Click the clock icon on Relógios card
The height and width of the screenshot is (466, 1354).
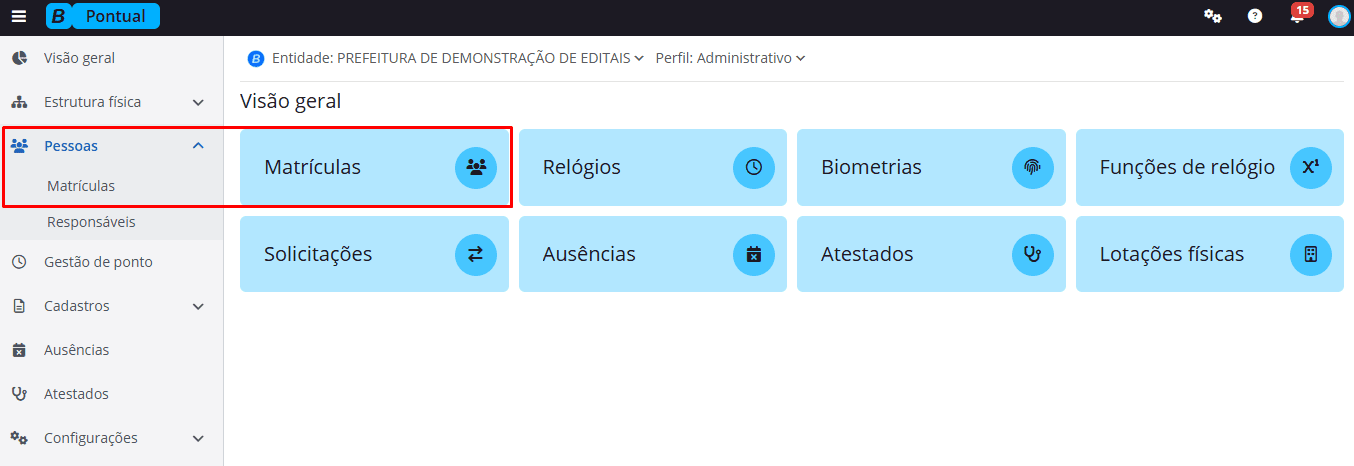tap(754, 168)
